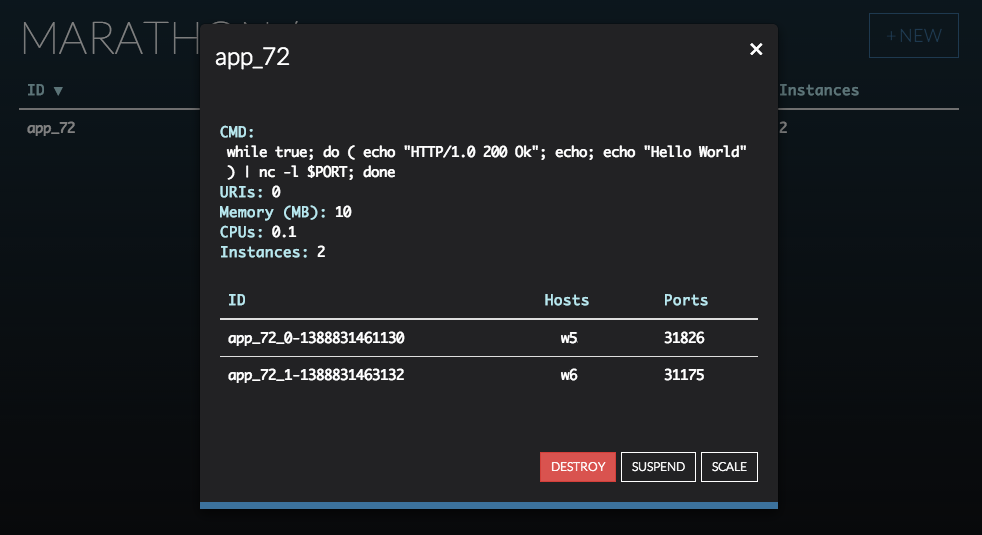Suspend the app_72 application
982x535 pixels.
coord(658,467)
